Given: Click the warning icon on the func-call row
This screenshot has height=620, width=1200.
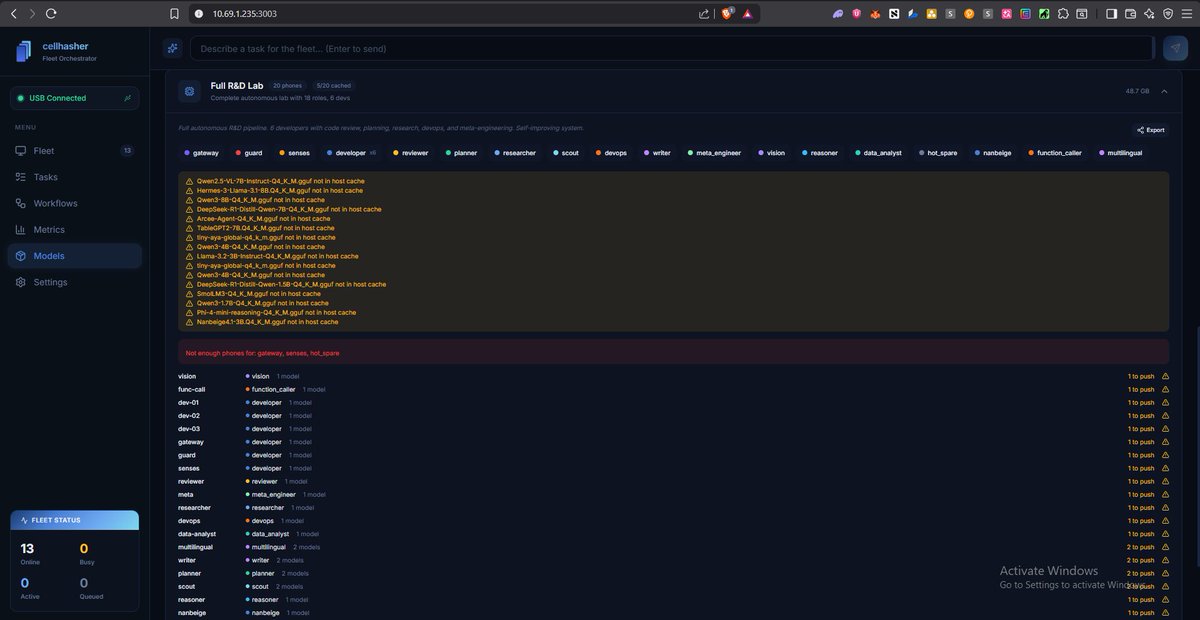Looking at the screenshot, I should click(1165, 389).
